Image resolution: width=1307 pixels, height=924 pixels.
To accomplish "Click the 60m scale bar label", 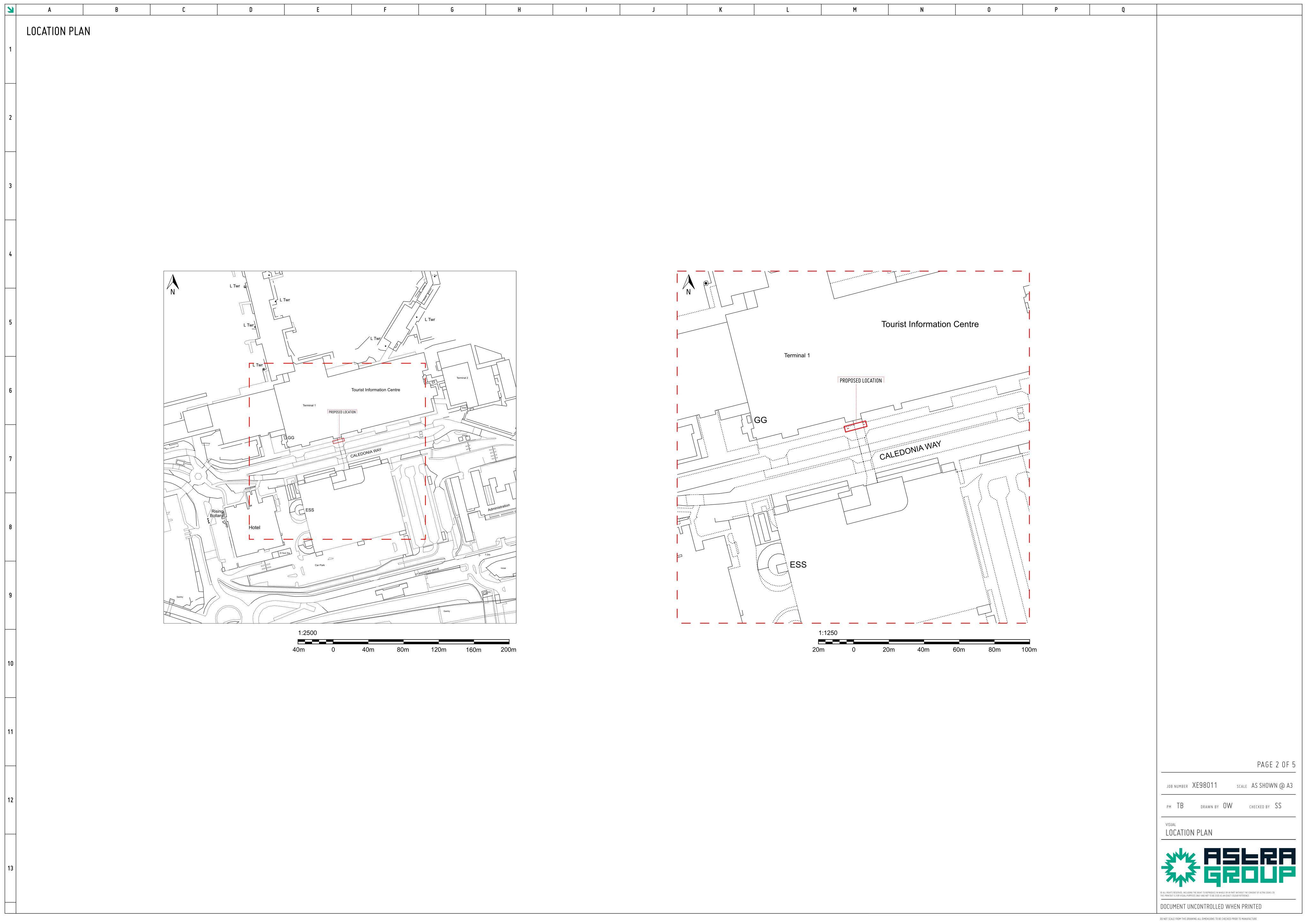I will [959, 650].
